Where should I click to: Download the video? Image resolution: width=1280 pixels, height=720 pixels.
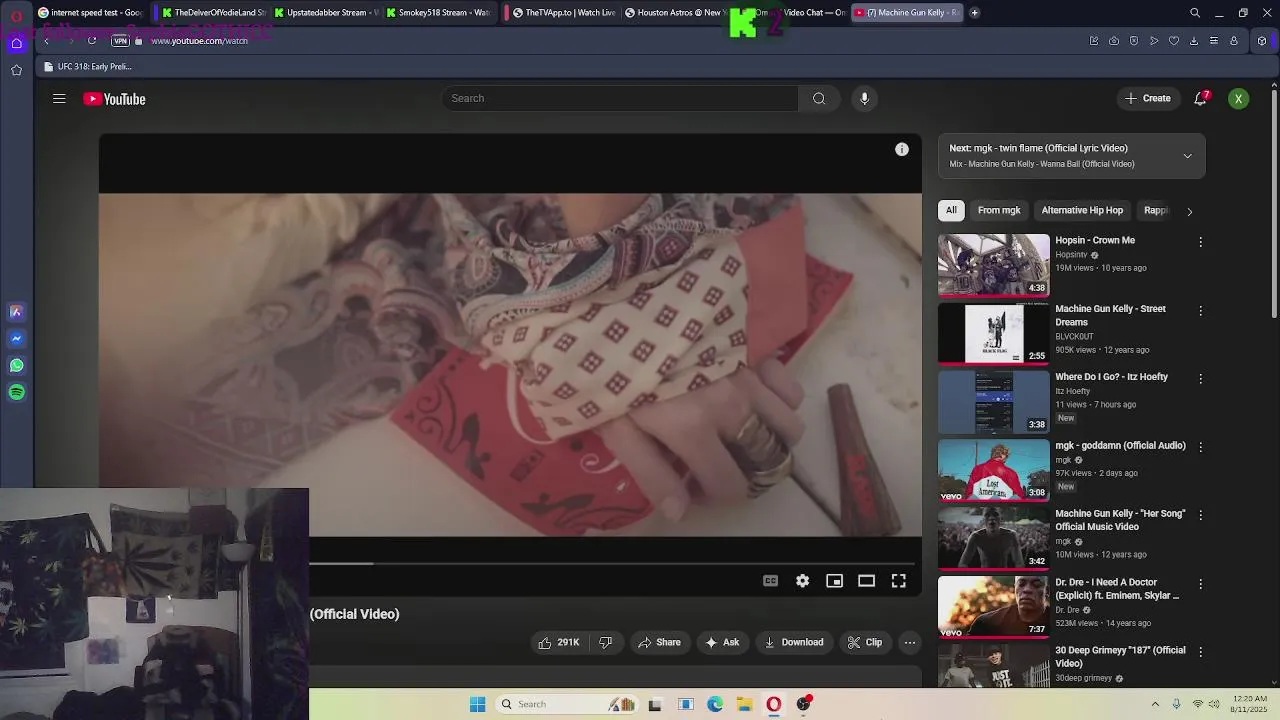(794, 643)
